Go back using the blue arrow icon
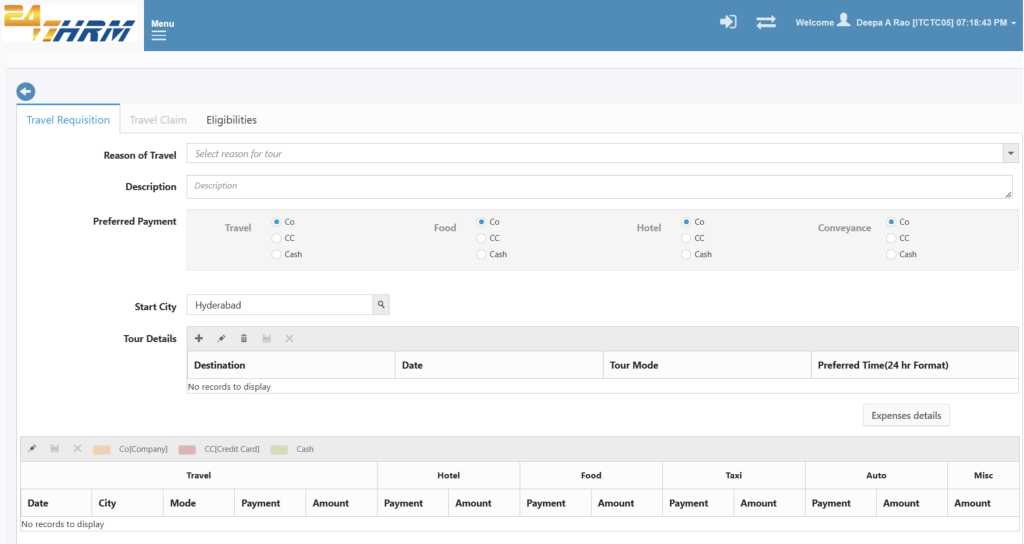 pos(26,91)
